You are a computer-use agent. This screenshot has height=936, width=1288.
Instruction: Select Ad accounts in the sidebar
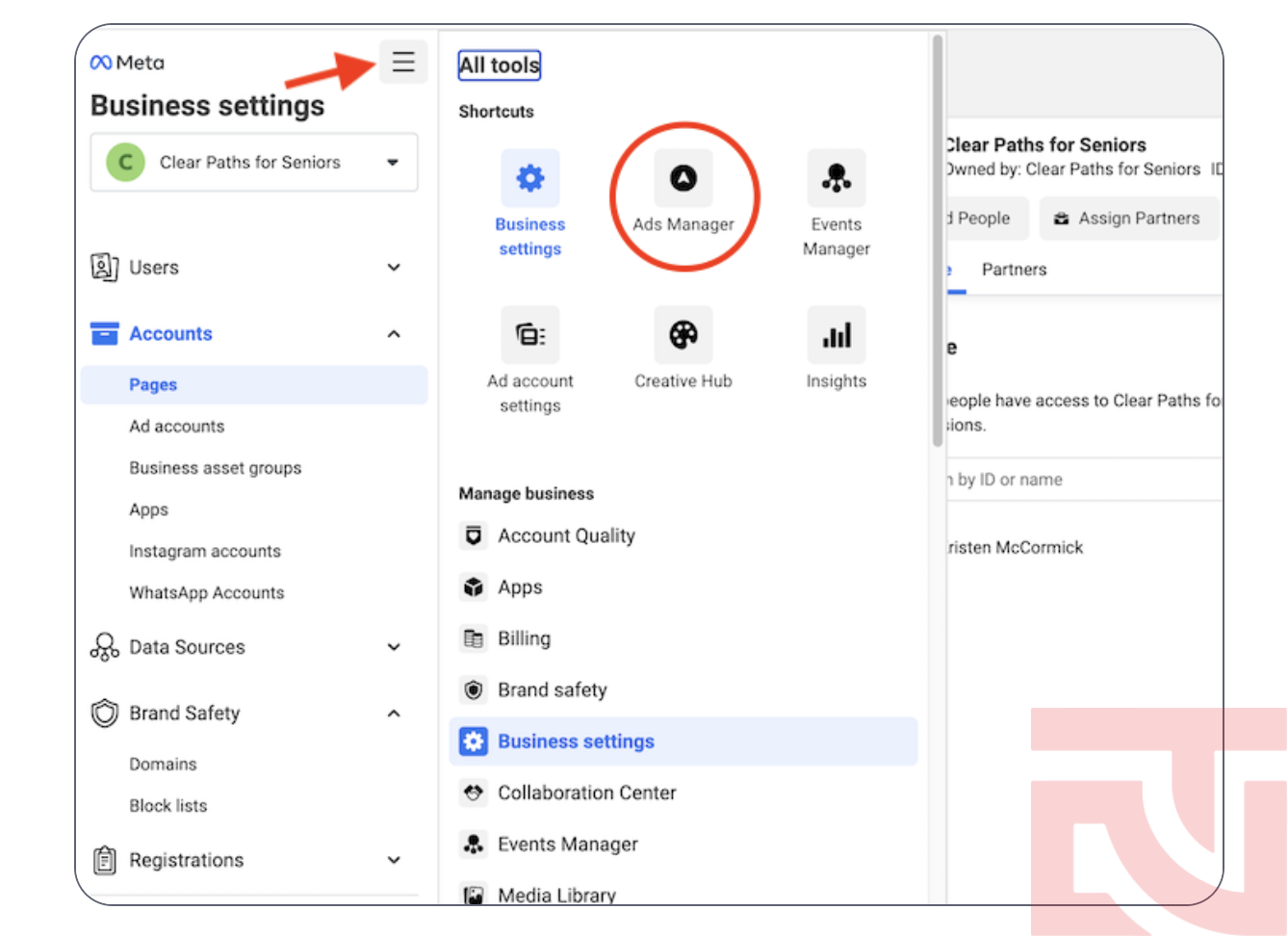coord(177,427)
